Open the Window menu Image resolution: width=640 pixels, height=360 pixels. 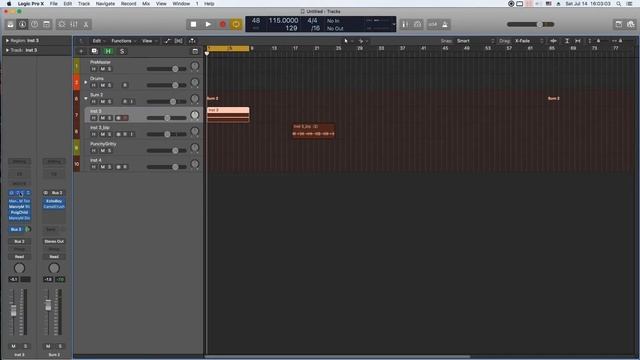(181, 4)
